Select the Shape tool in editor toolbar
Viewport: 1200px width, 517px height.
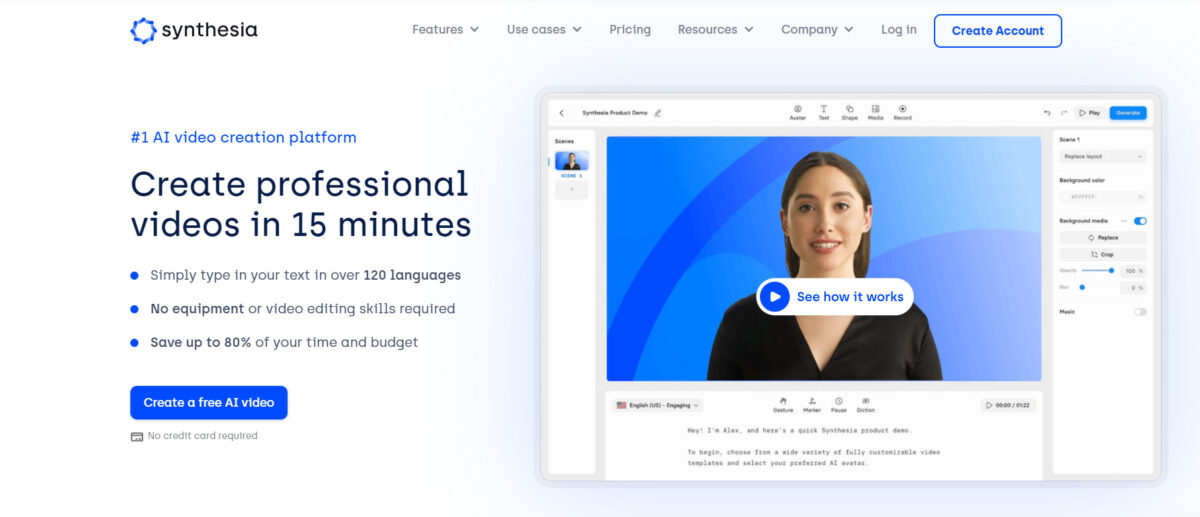tap(849, 112)
